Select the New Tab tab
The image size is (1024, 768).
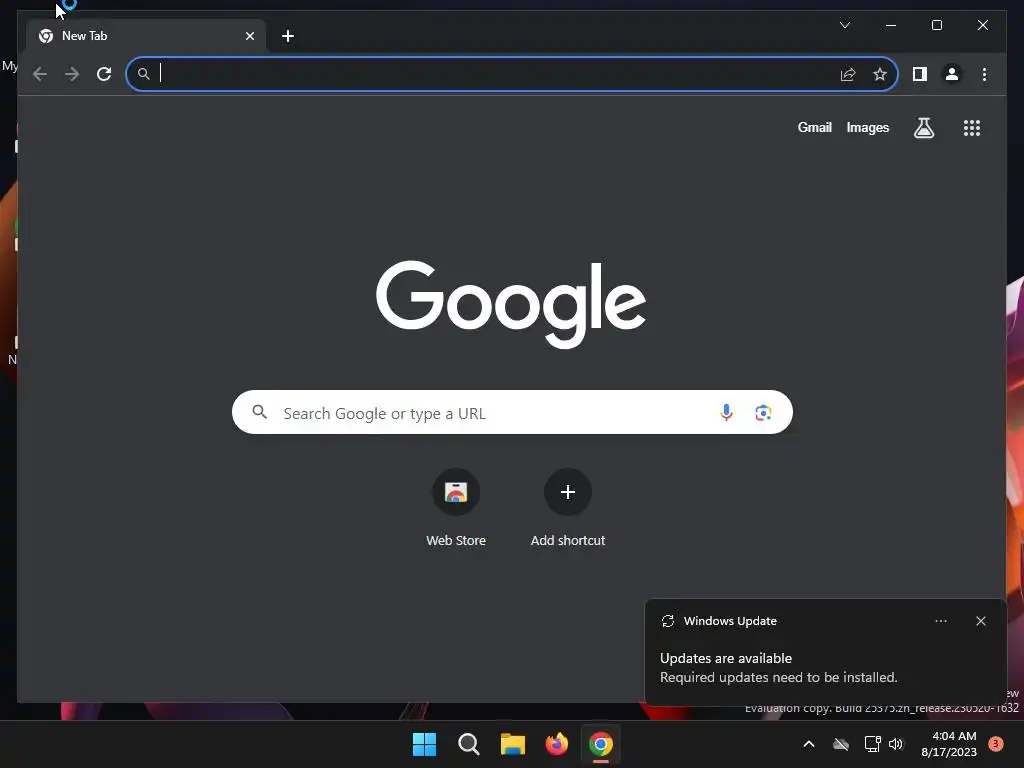point(146,36)
